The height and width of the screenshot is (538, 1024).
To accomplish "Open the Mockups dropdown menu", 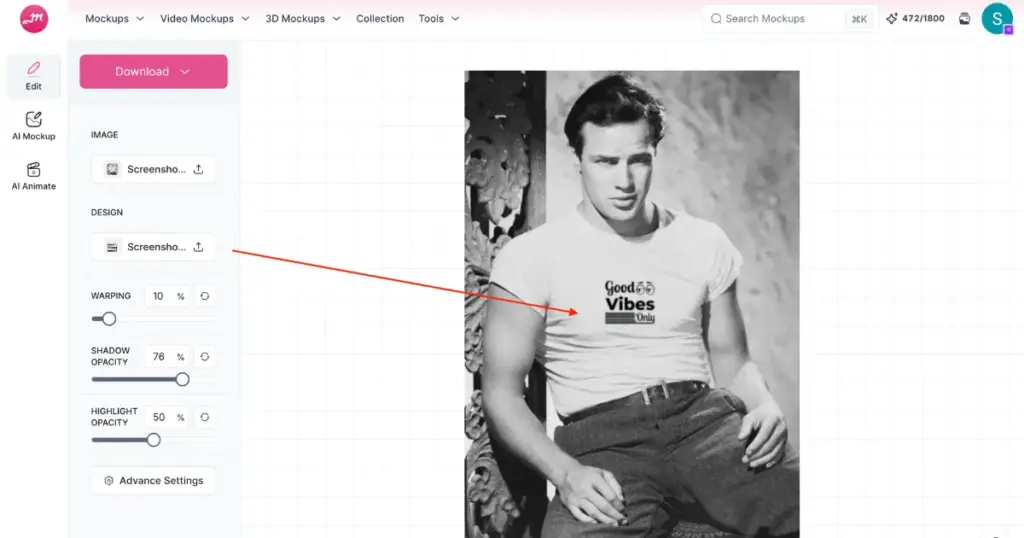I will pyautogui.click(x=114, y=18).
